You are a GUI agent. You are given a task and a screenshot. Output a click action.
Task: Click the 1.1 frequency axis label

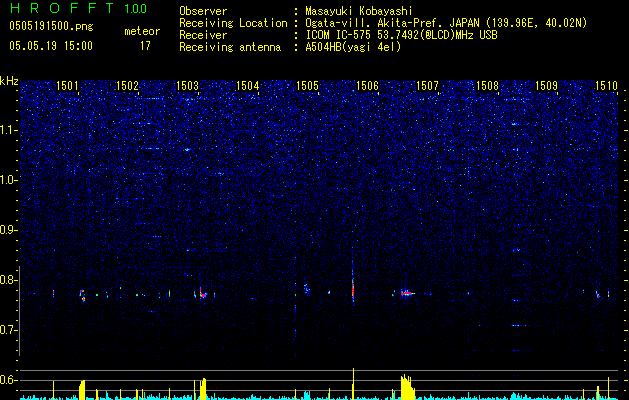pyautogui.click(x=9, y=130)
